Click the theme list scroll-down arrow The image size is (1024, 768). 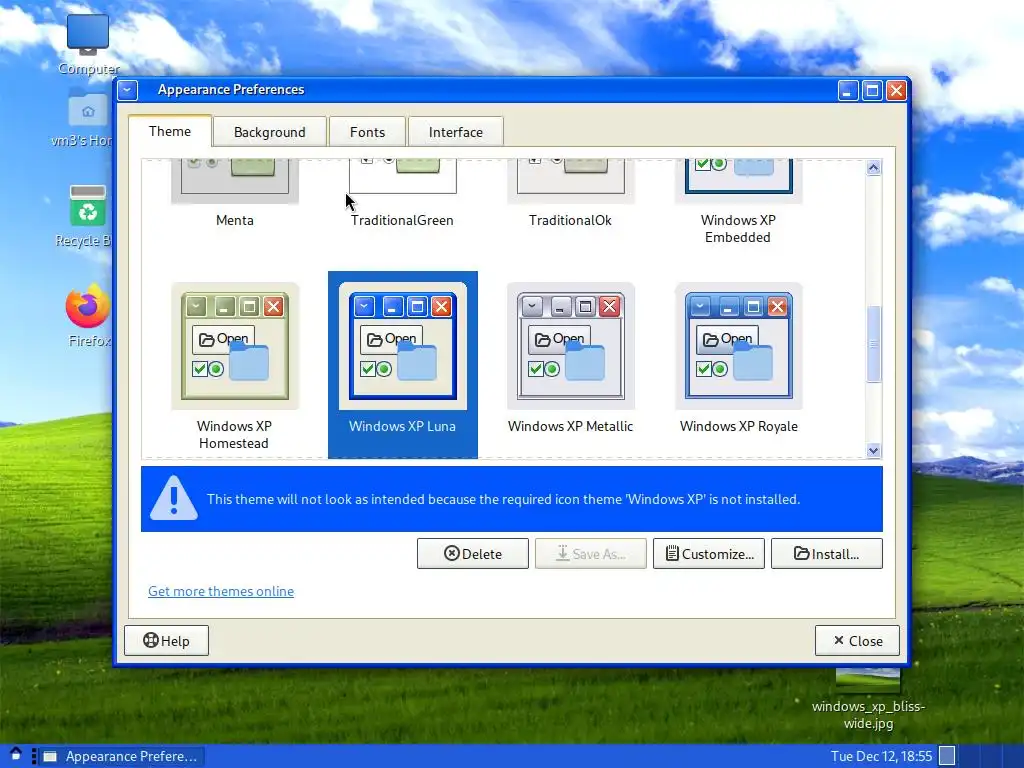click(873, 450)
